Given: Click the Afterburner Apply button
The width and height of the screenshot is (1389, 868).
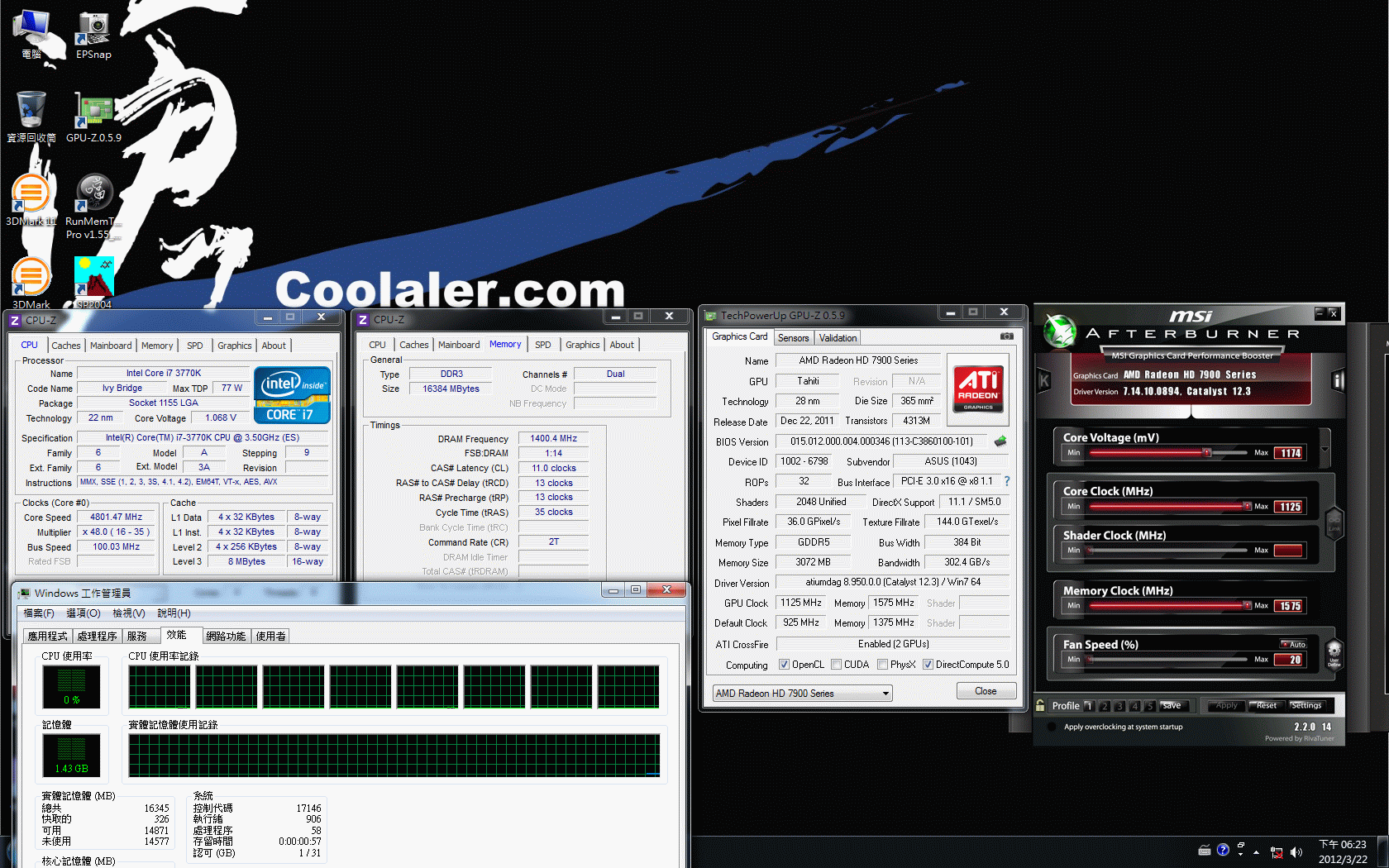Looking at the screenshot, I should pos(1226,705).
